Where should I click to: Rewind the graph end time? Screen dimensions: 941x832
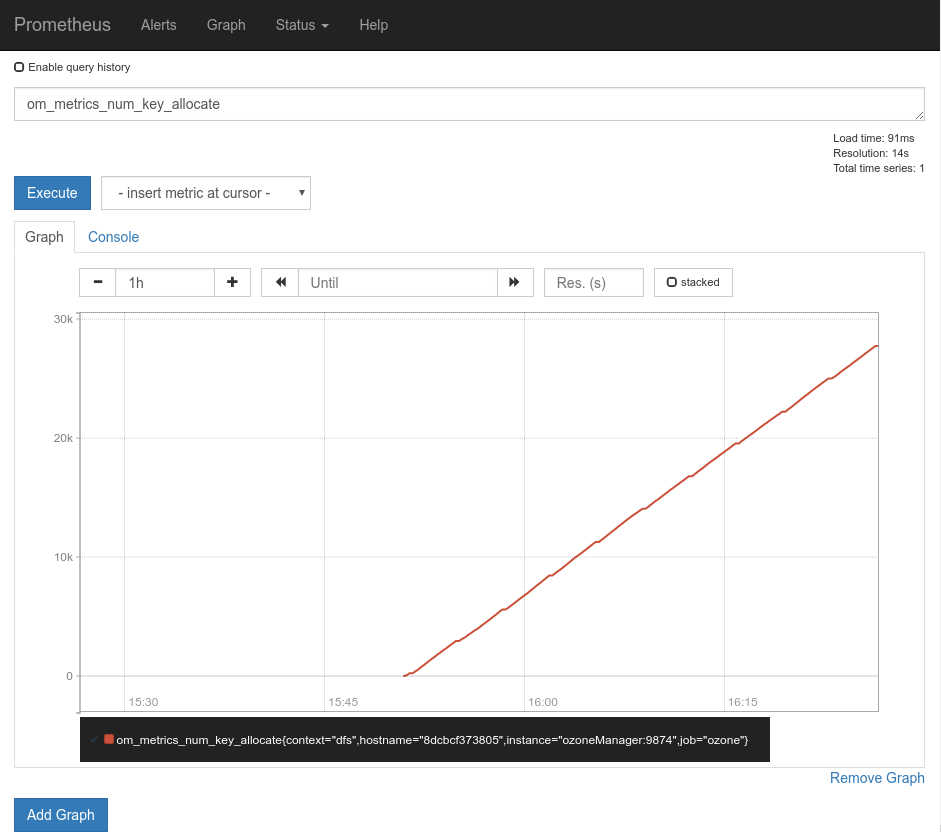point(280,282)
